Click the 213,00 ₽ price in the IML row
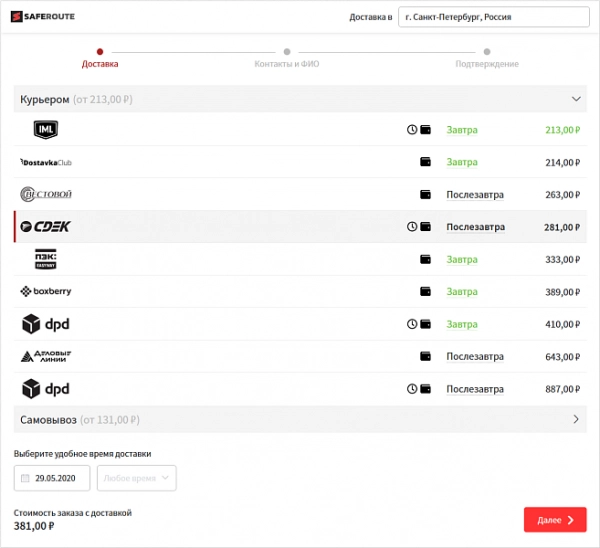 click(x=562, y=130)
